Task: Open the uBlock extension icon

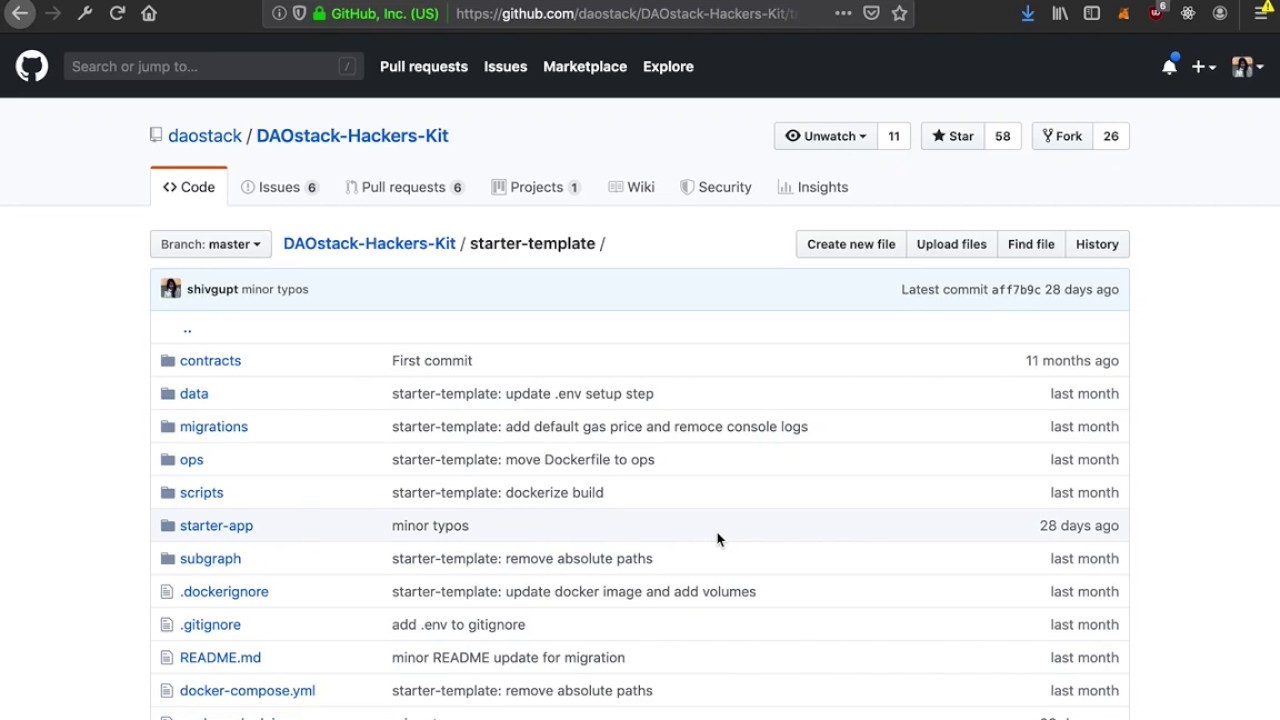Action: point(1157,13)
